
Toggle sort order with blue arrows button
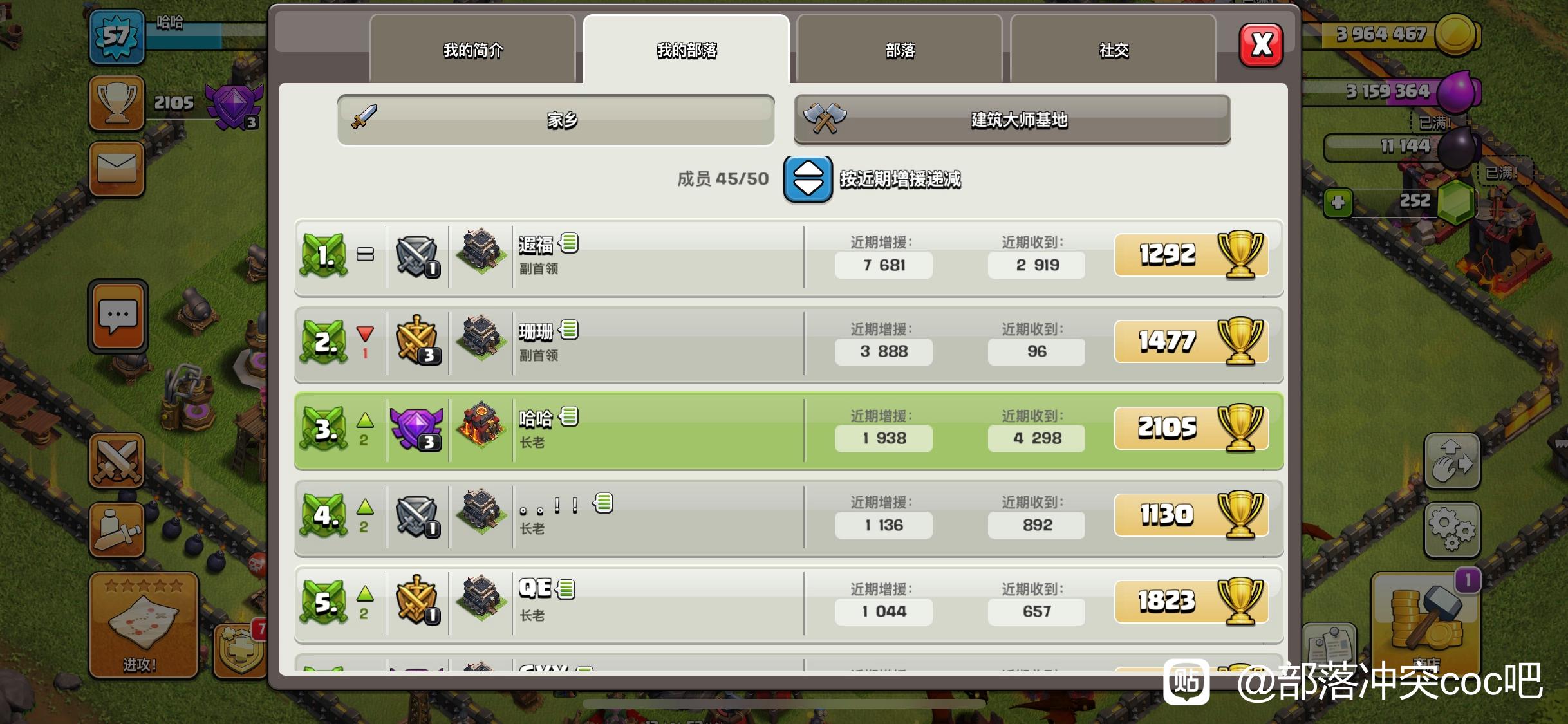click(x=808, y=179)
